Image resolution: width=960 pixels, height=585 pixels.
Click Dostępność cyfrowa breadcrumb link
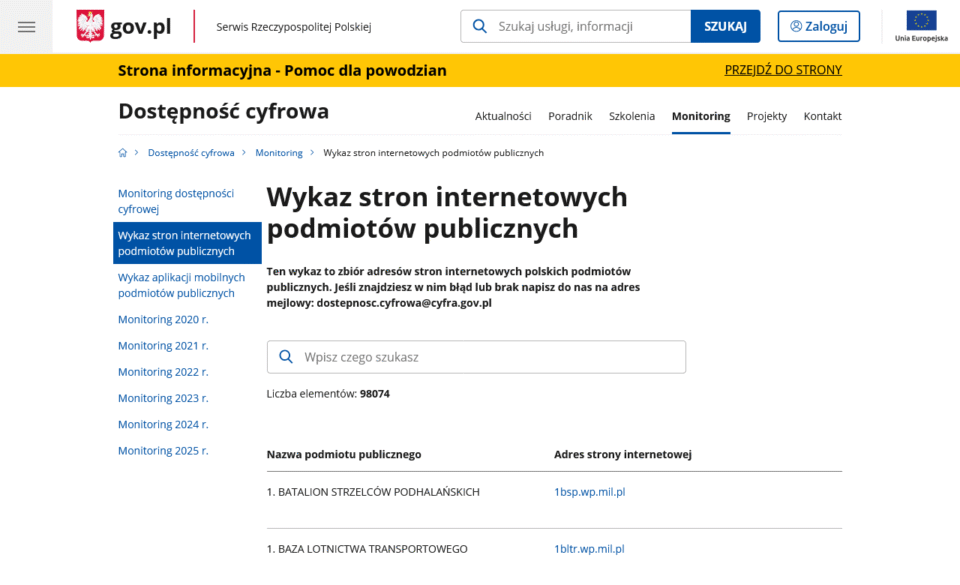[191, 153]
